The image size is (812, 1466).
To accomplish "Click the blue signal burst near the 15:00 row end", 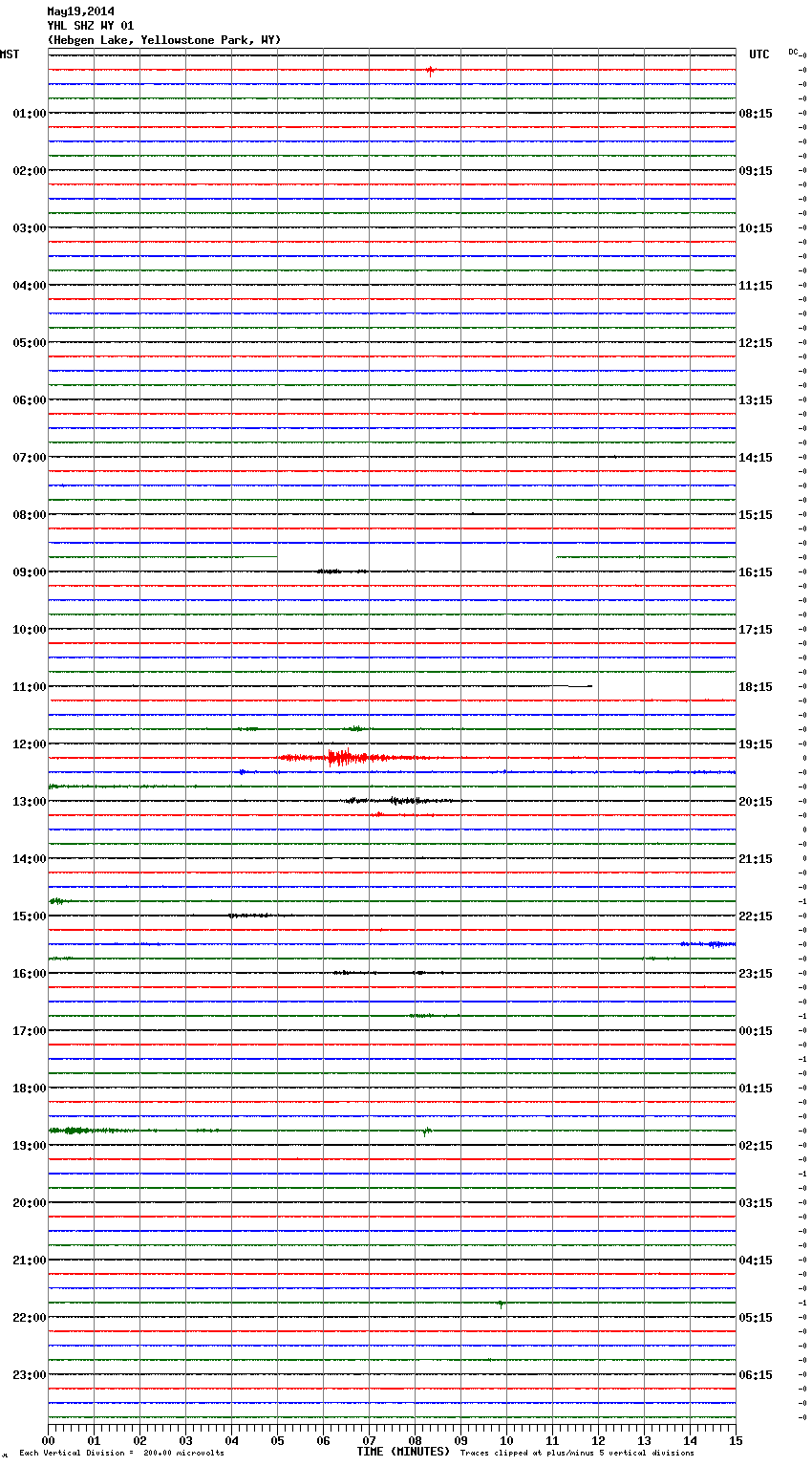I will click(x=712, y=944).
